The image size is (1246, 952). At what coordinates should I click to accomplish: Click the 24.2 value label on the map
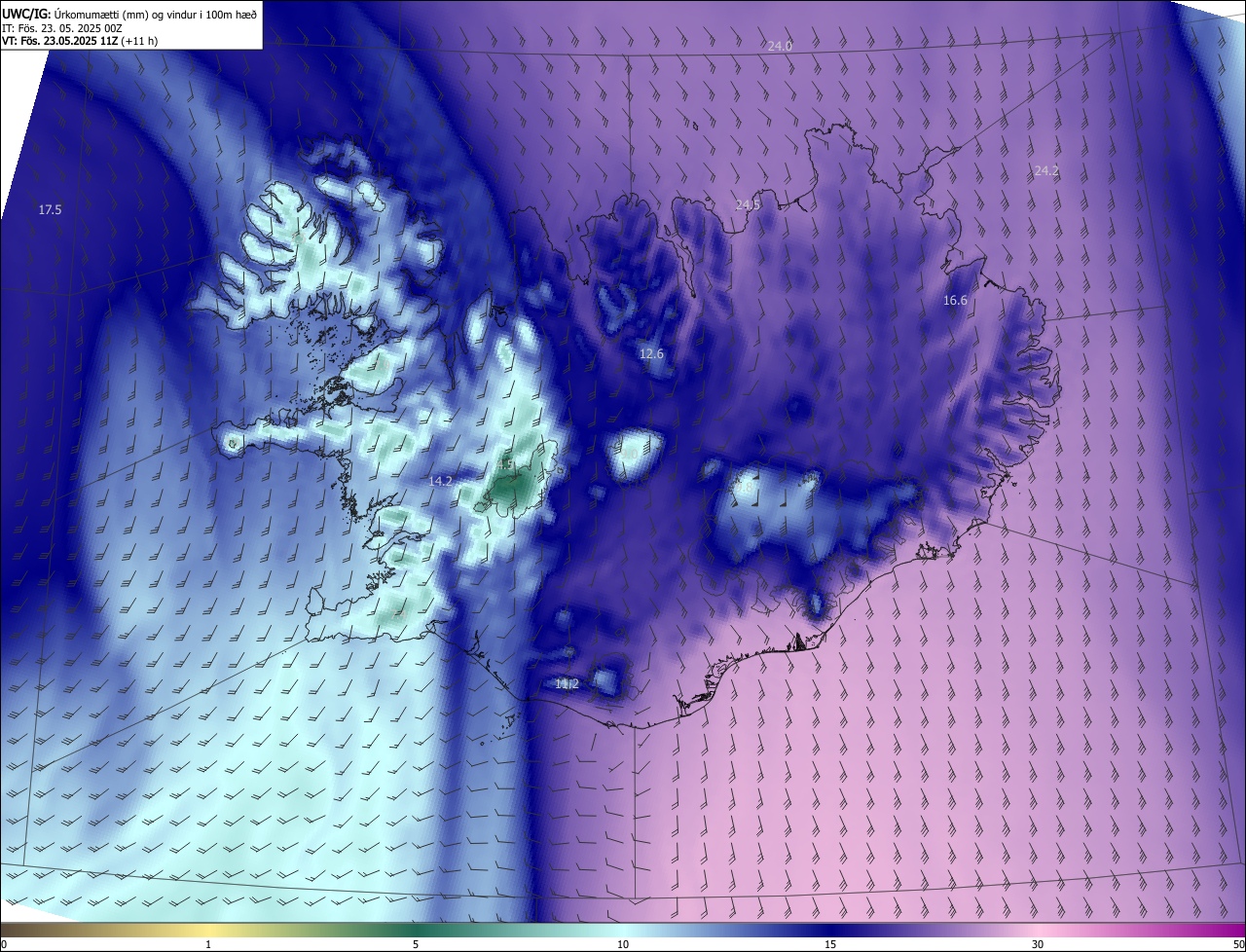pyautogui.click(x=1045, y=170)
